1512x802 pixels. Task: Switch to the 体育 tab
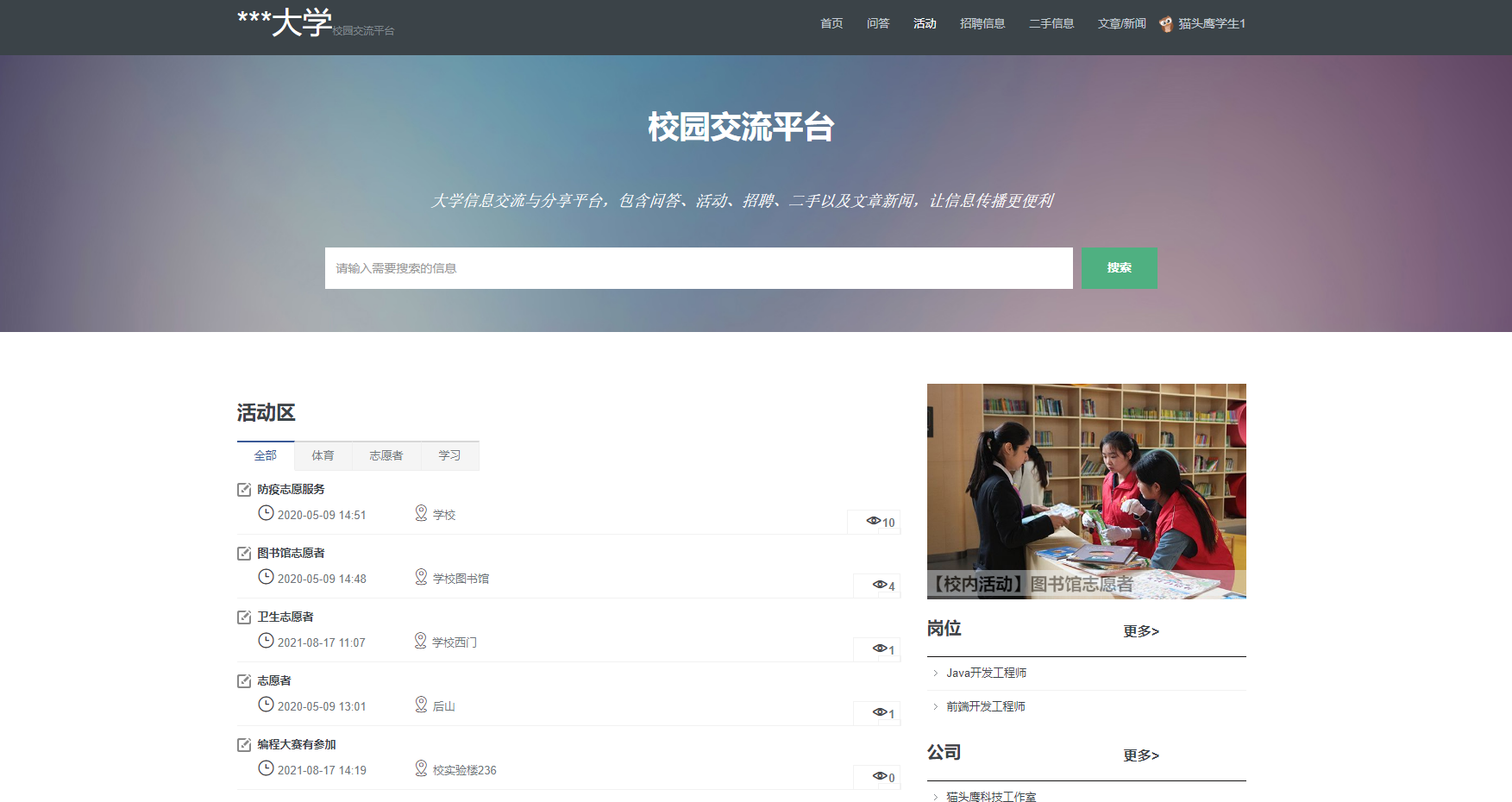point(323,455)
